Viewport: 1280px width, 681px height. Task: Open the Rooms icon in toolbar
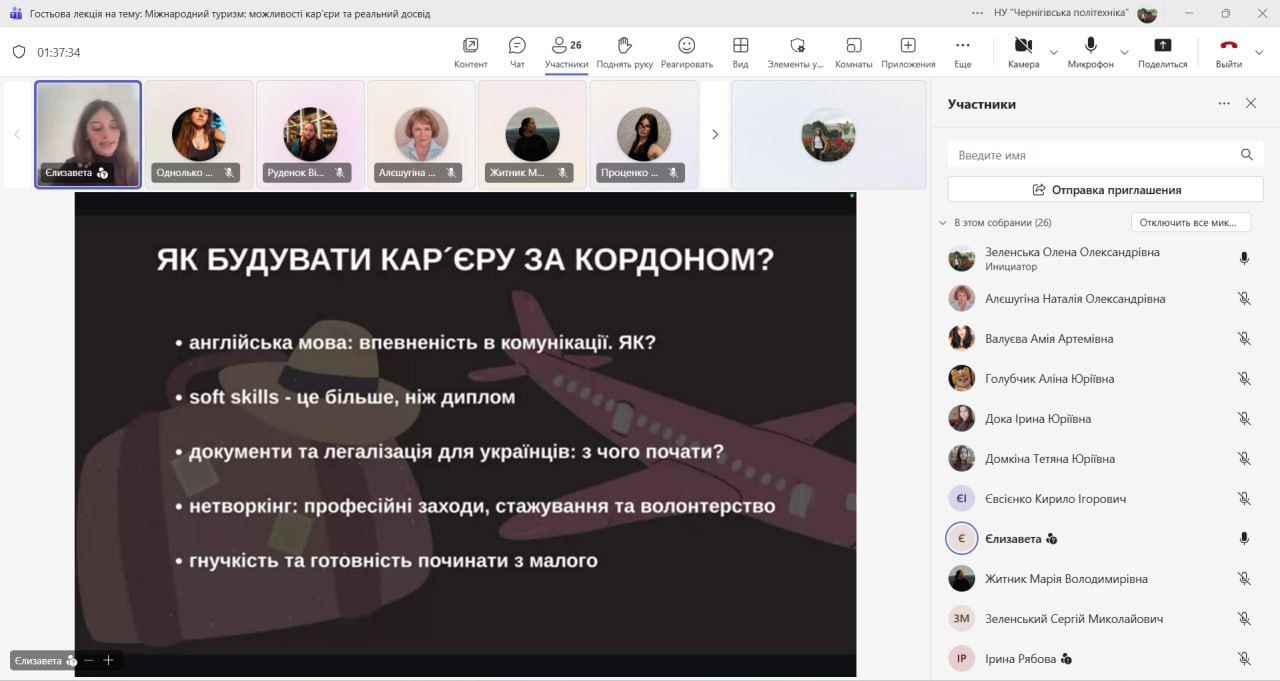pyautogui.click(x=853, y=46)
